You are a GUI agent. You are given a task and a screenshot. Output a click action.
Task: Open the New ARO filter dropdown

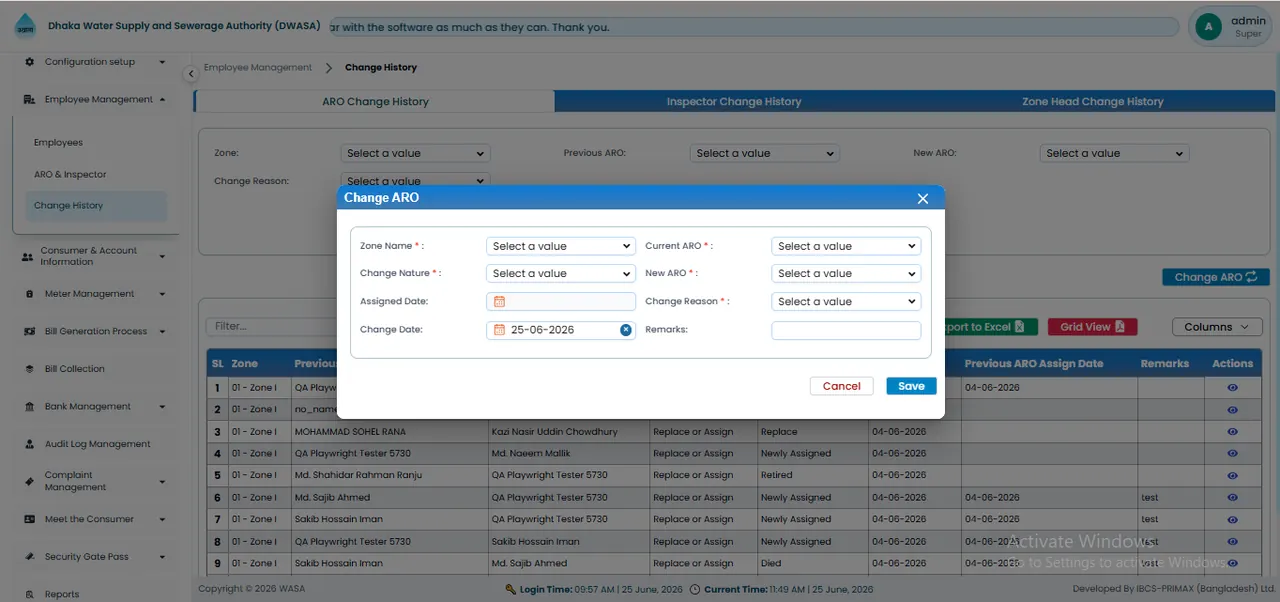(x=1114, y=153)
